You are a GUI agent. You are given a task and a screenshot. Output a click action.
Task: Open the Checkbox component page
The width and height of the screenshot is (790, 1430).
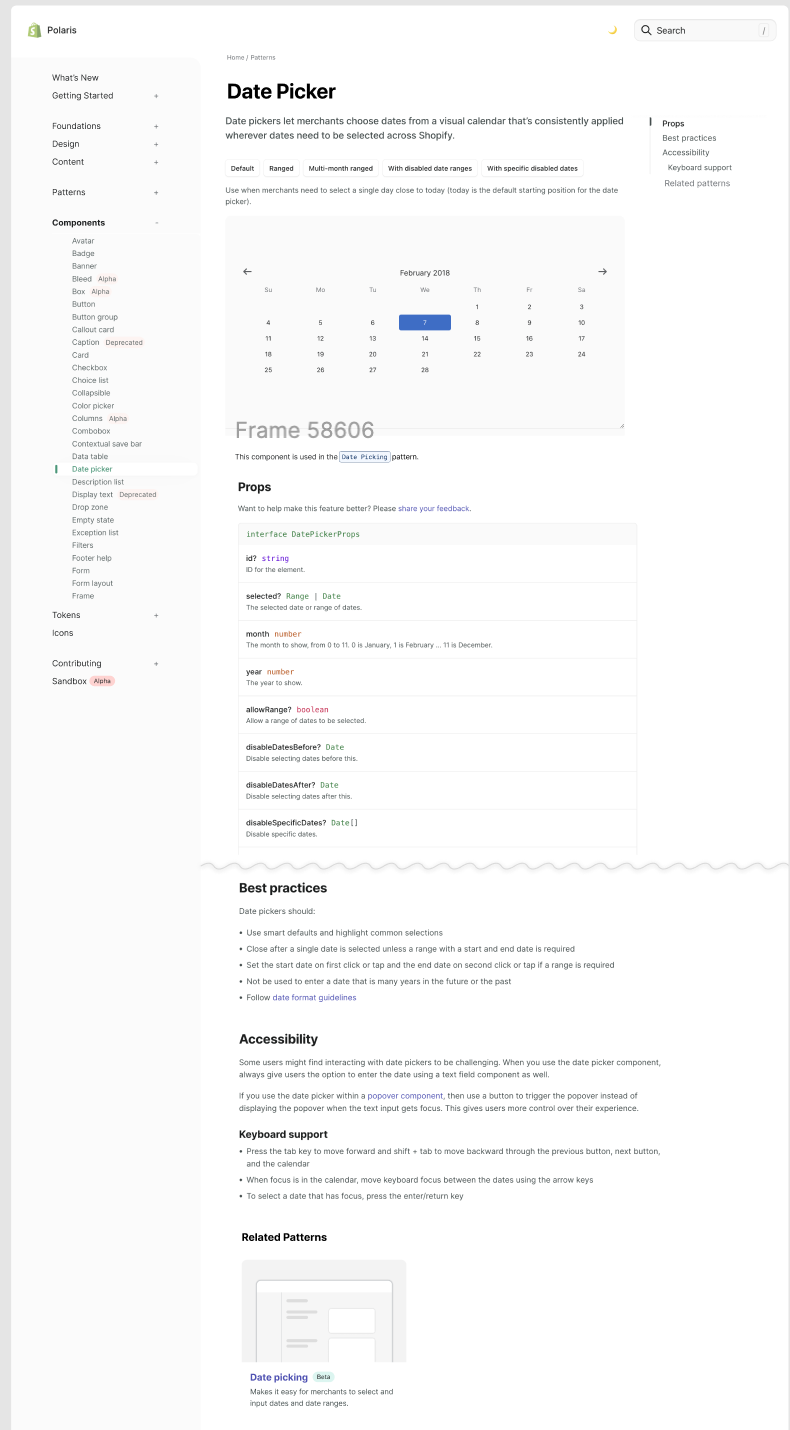pos(89,367)
